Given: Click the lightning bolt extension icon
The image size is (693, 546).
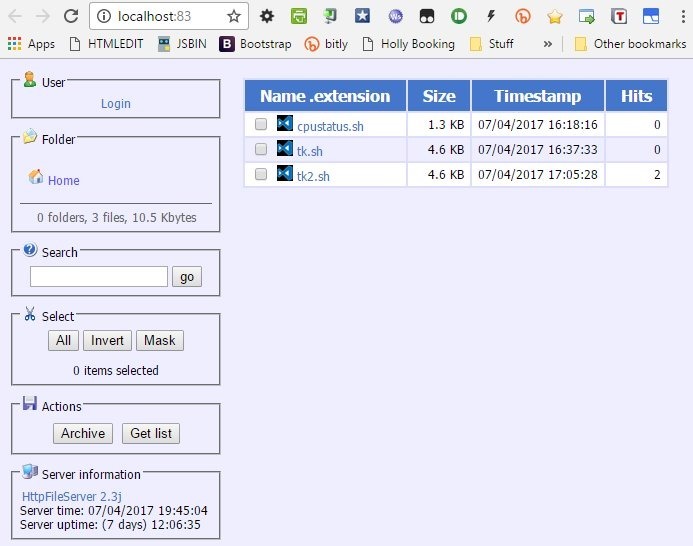Looking at the screenshot, I should point(490,16).
